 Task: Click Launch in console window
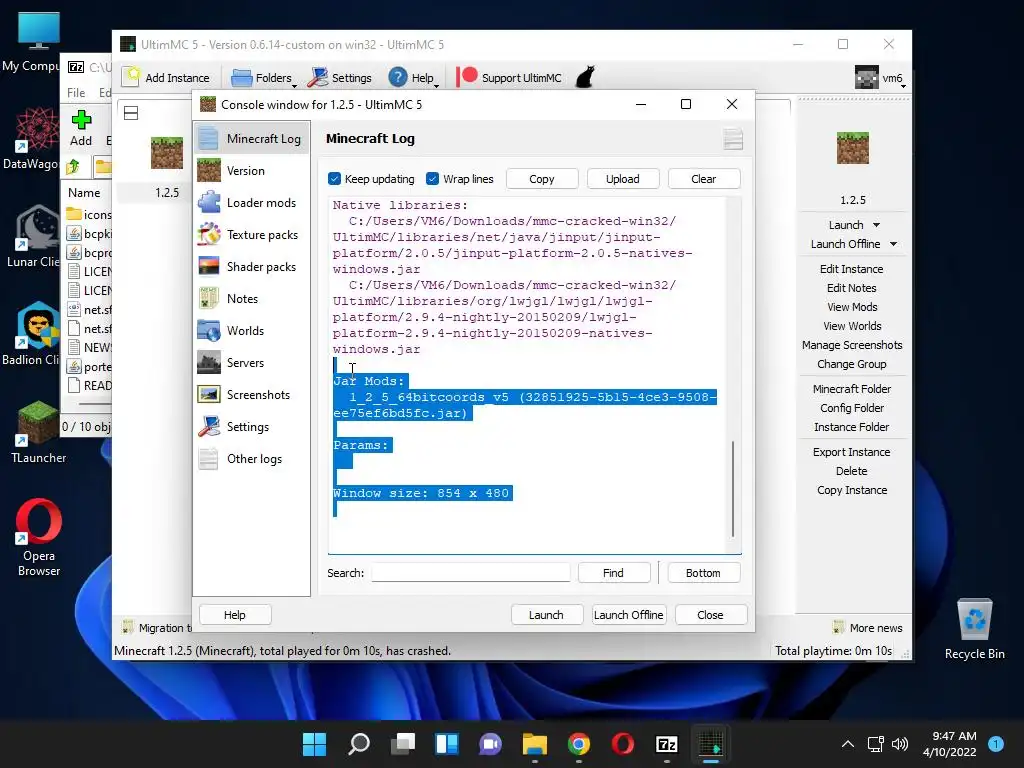click(x=547, y=615)
